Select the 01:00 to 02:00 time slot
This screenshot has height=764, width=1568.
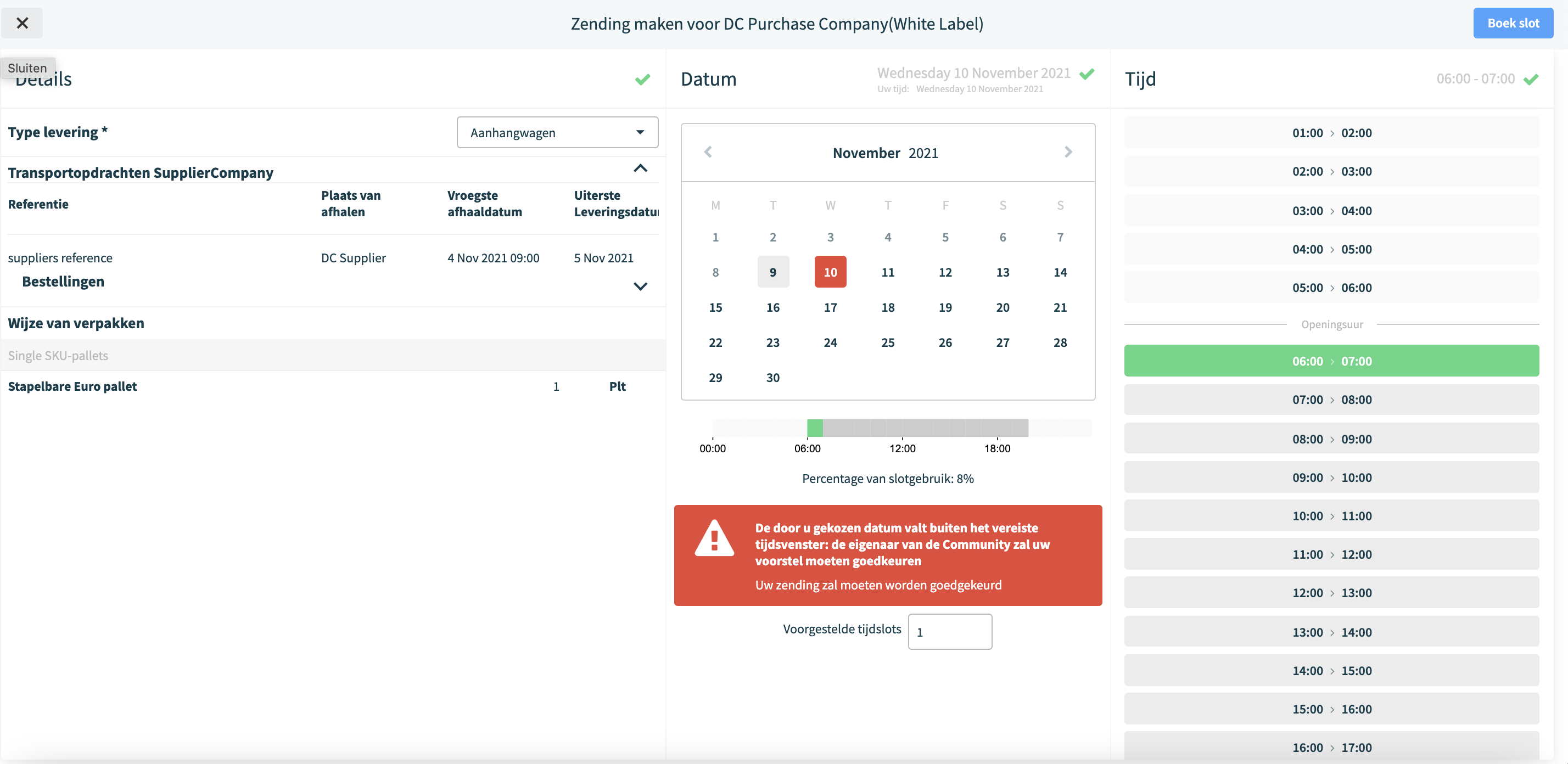click(1332, 133)
